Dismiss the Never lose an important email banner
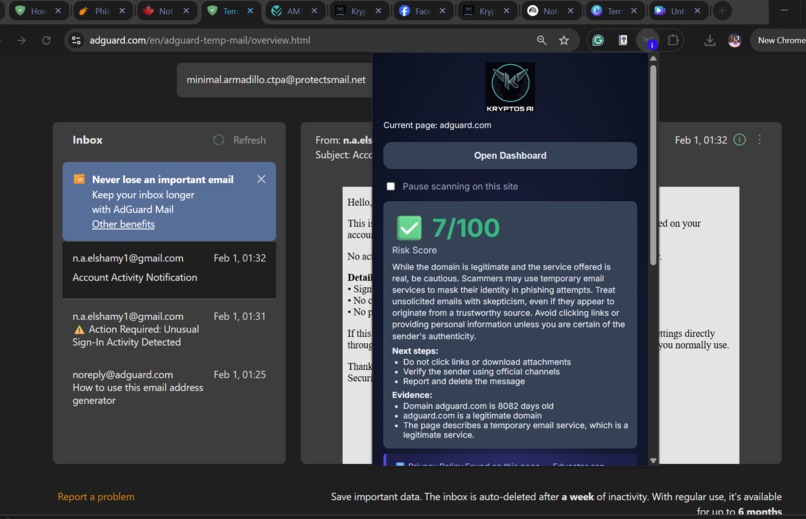 pyautogui.click(x=261, y=179)
